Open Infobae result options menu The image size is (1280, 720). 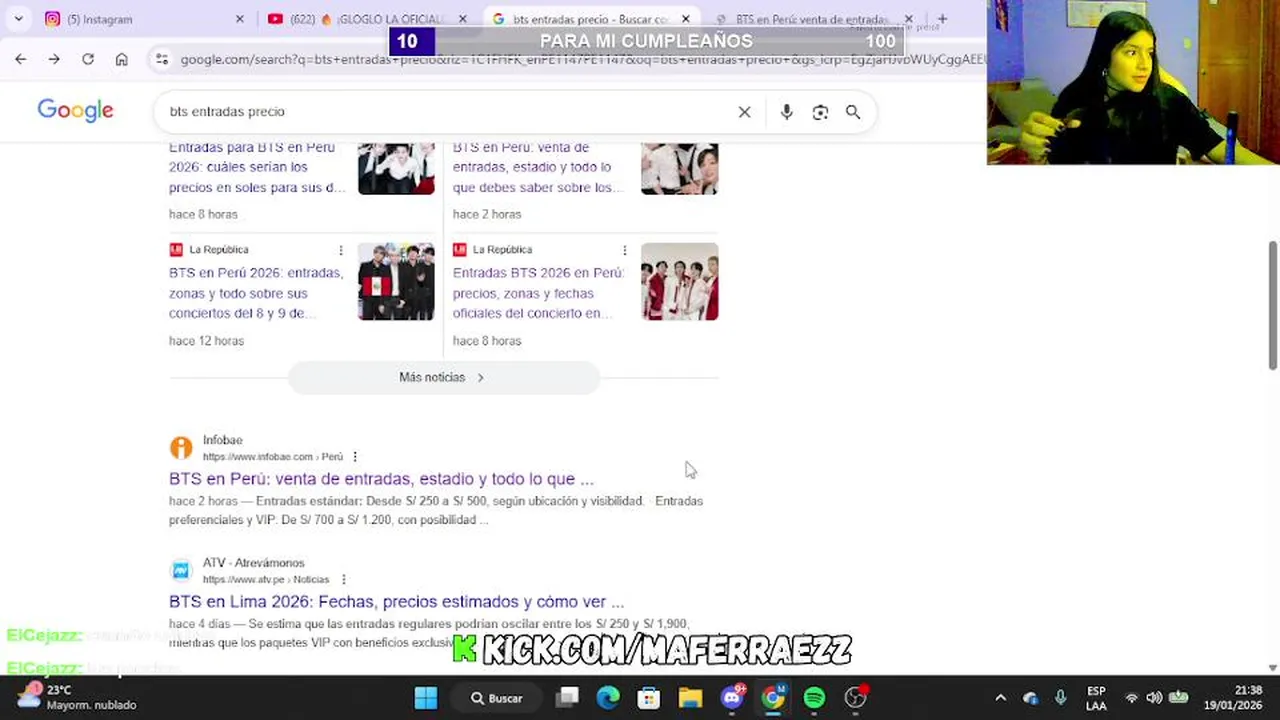[x=355, y=457]
